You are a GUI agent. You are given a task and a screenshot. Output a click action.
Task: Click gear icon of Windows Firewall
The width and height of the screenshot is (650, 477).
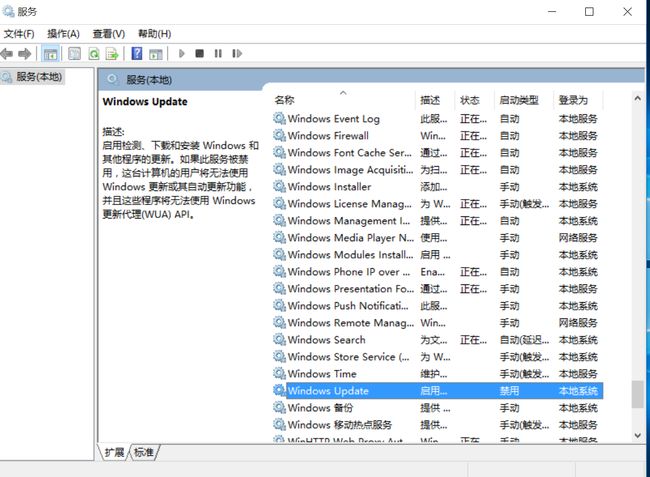(x=279, y=136)
